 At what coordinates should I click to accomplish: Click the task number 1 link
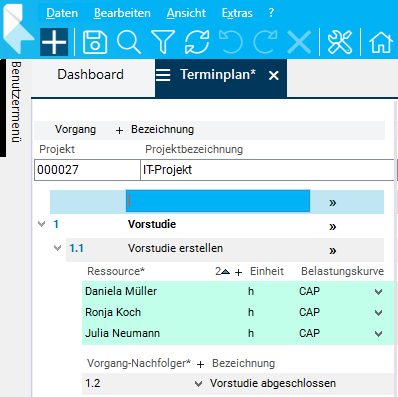pyautogui.click(x=56, y=224)
